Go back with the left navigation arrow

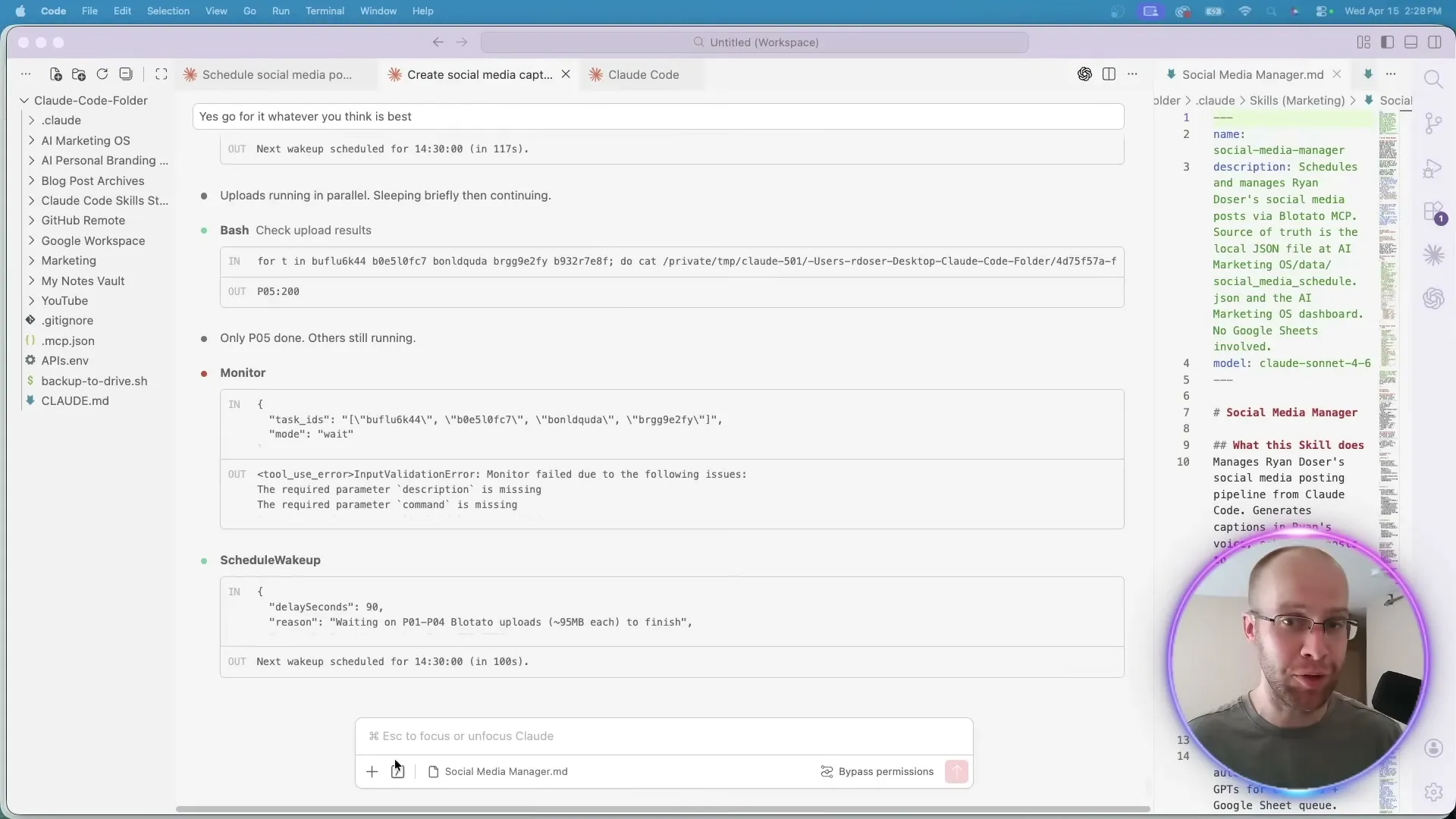pos(438,42)
